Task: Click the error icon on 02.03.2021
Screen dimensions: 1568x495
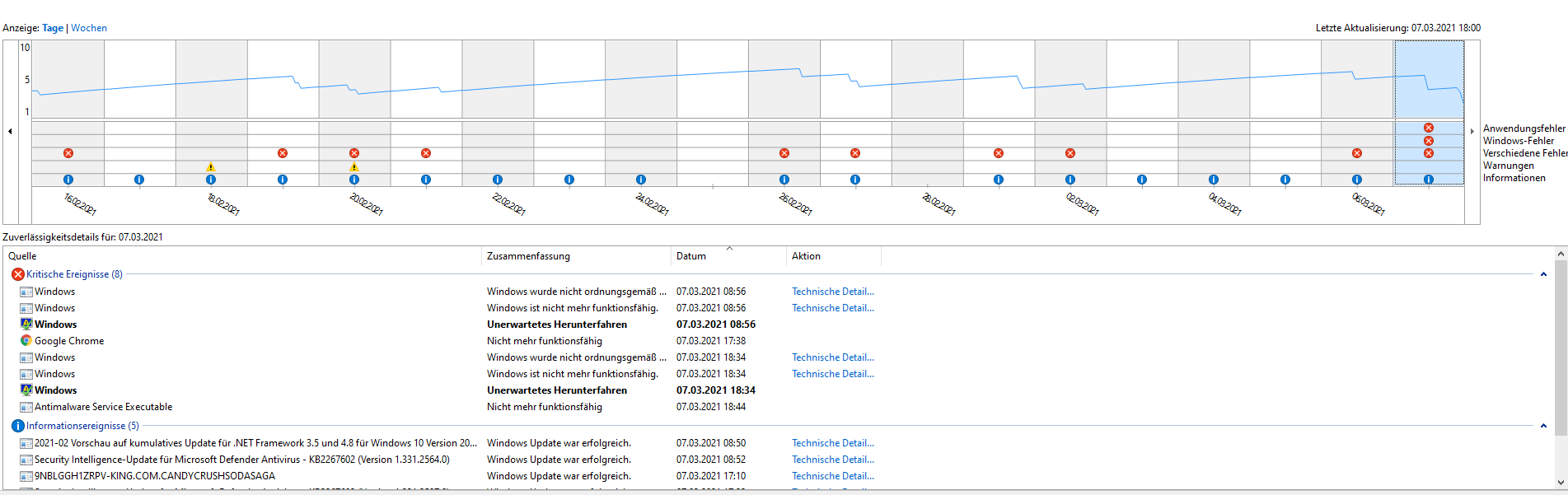Action: (1070, 153)
